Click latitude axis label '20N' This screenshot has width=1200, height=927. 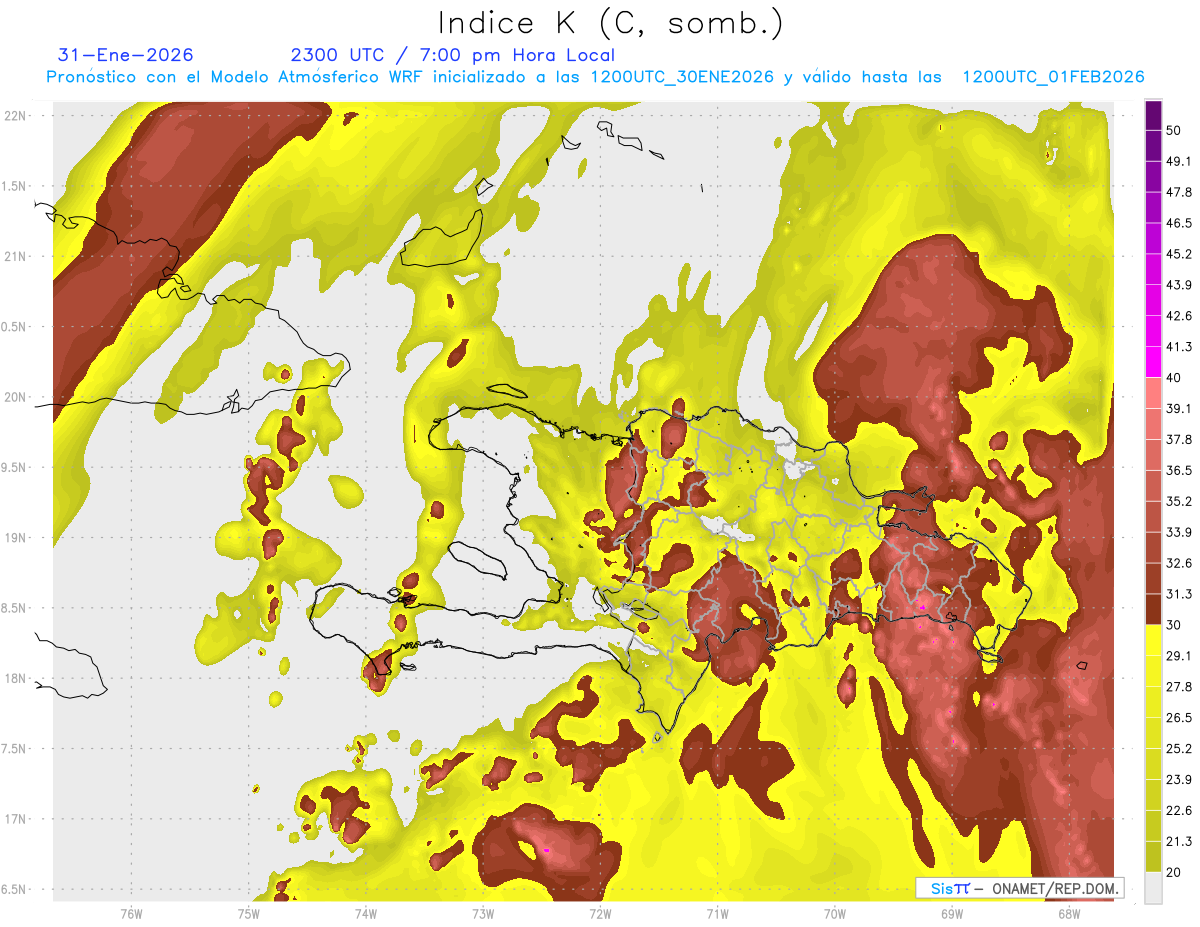[x=15, y=397]
